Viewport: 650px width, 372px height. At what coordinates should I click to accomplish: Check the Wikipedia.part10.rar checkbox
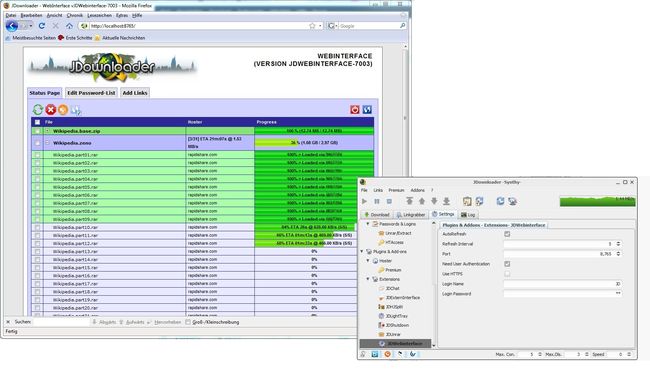[37, 228]
